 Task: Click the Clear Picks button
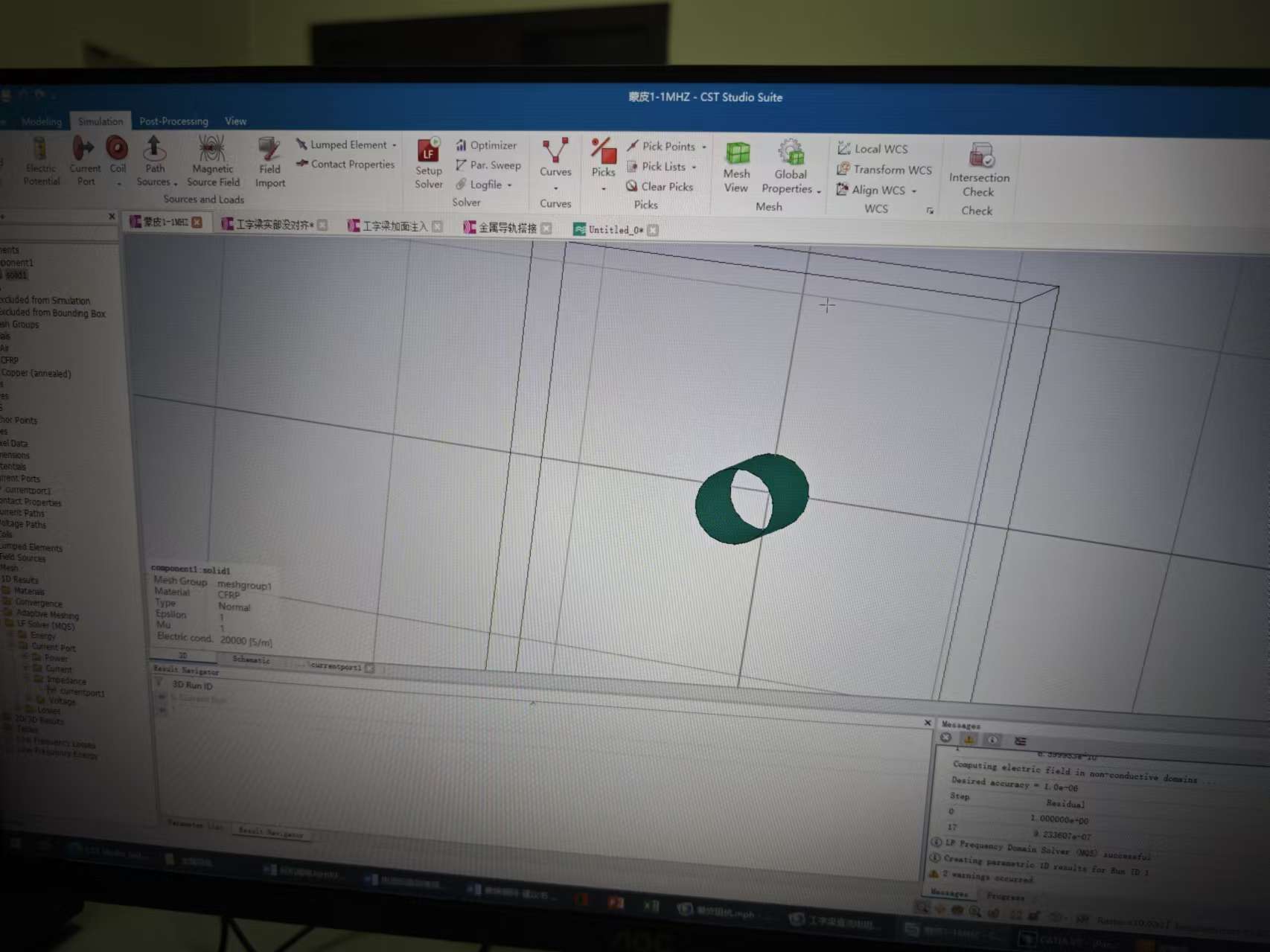(660, 187)
